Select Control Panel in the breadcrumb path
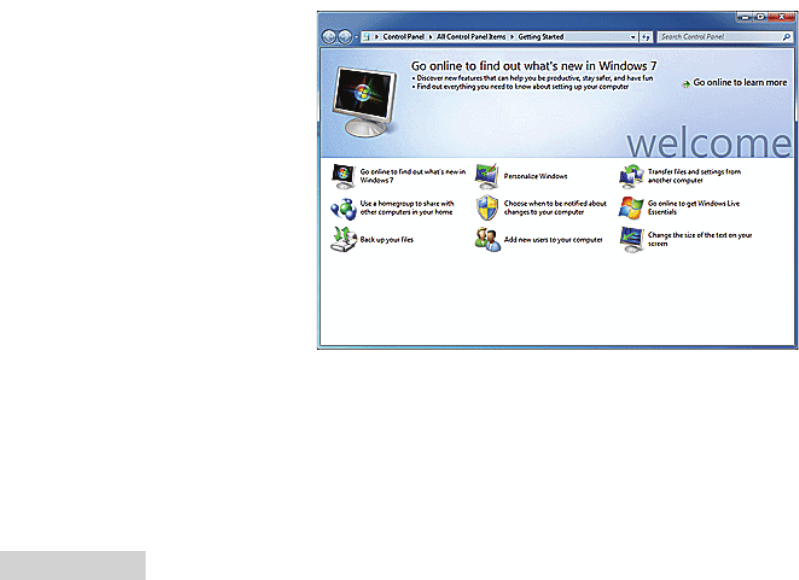This screenshot has height=580, width=799. point(403,37)
